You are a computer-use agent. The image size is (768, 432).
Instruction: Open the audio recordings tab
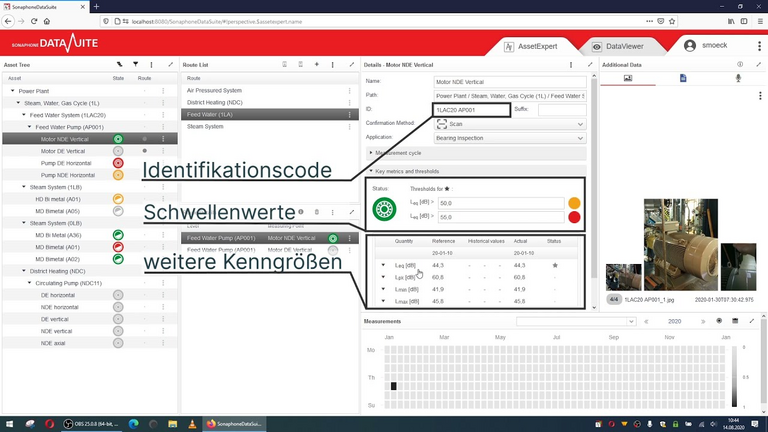pyautogui.click(x=738, y=78)
